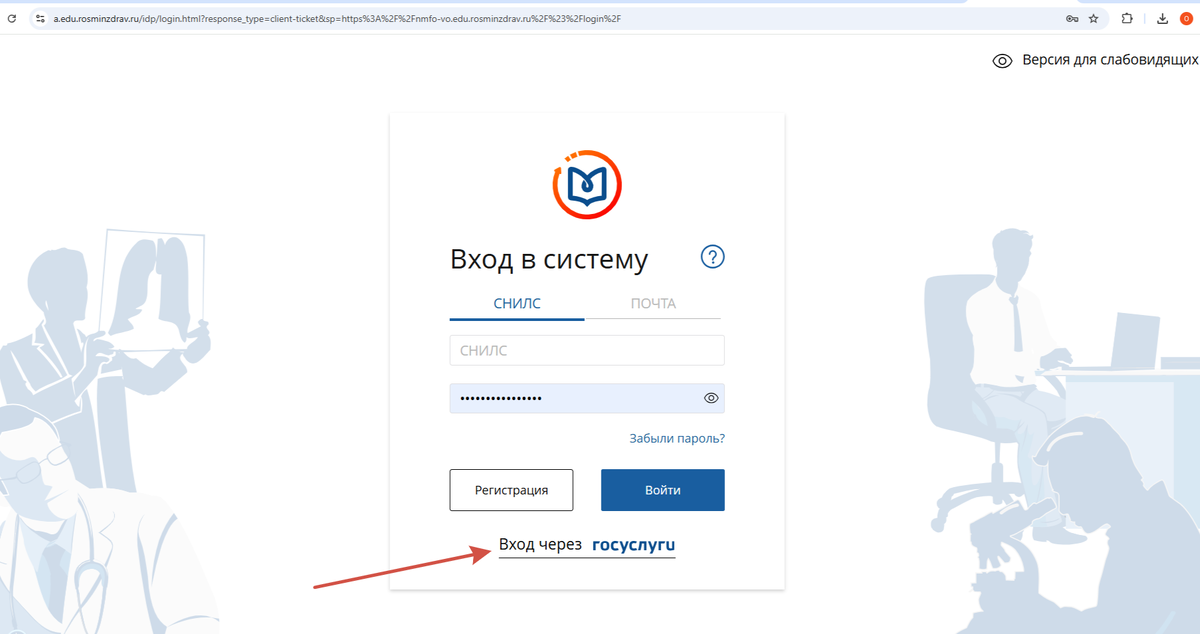Click the eye icon for visually impaired version
The image size is (1200, 634).
pyautogui.click(x=1002, y=61)
